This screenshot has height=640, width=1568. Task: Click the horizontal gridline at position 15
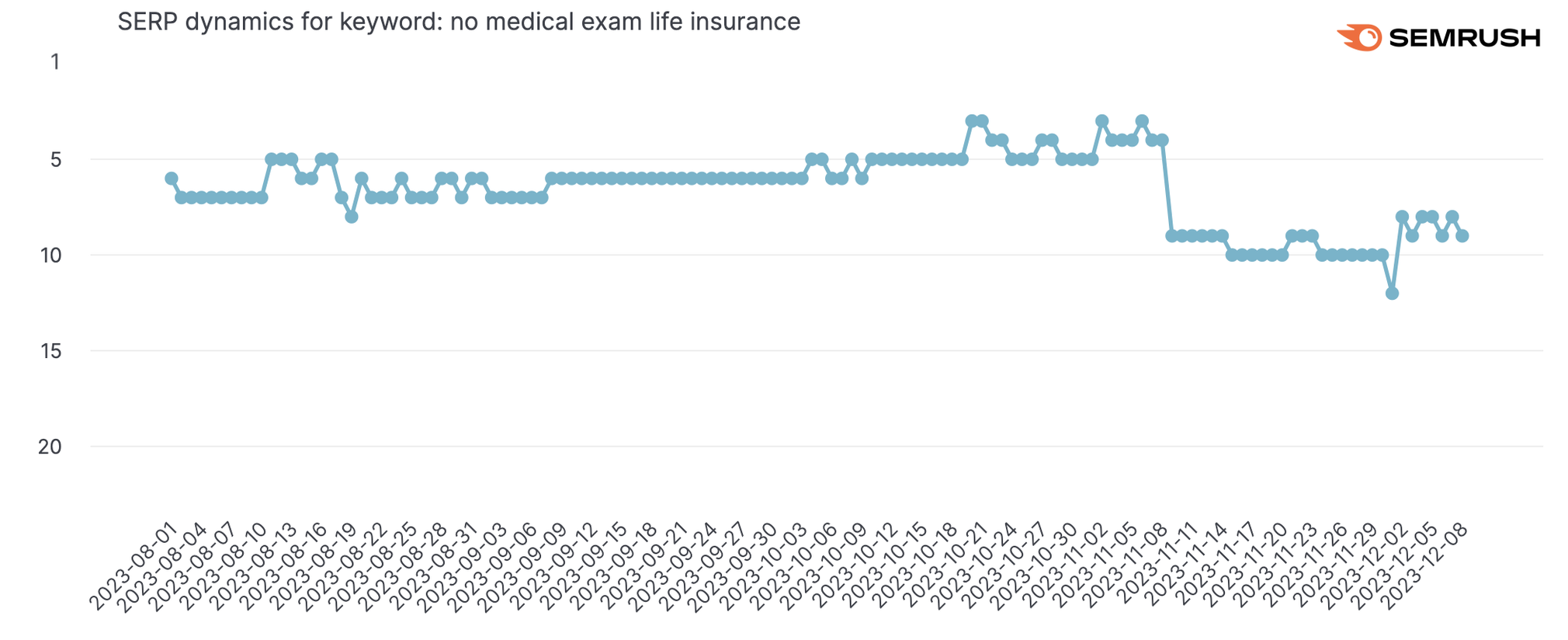click(x=776, y=351)
